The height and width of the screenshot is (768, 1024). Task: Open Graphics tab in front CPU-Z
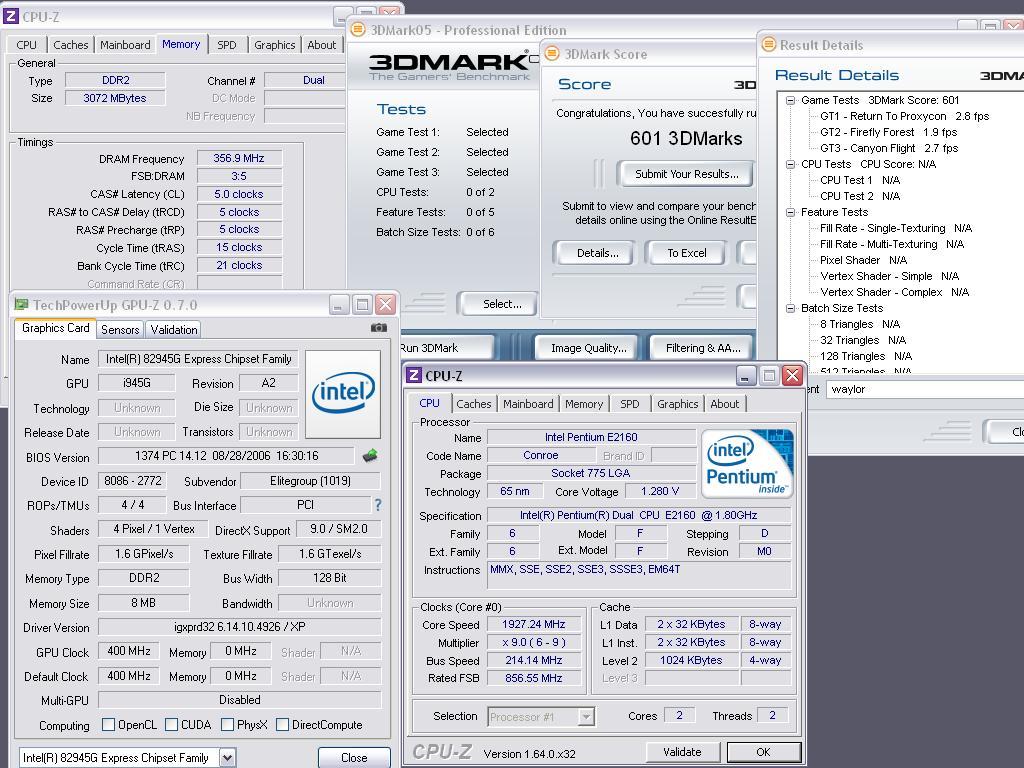pyautogui.click(x=677, y=404)
